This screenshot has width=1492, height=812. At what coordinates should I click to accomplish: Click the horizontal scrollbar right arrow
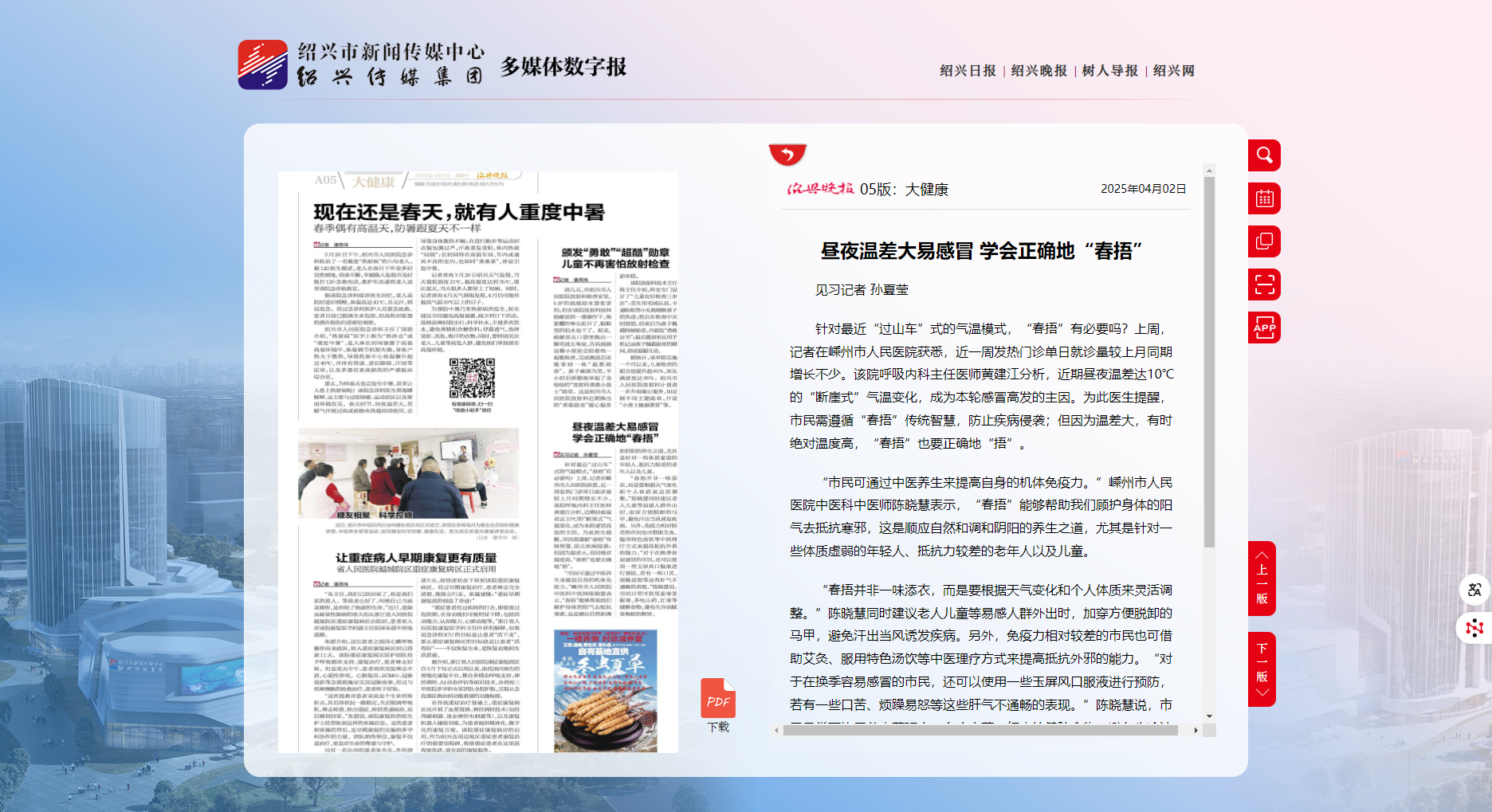pos(1196,730)
